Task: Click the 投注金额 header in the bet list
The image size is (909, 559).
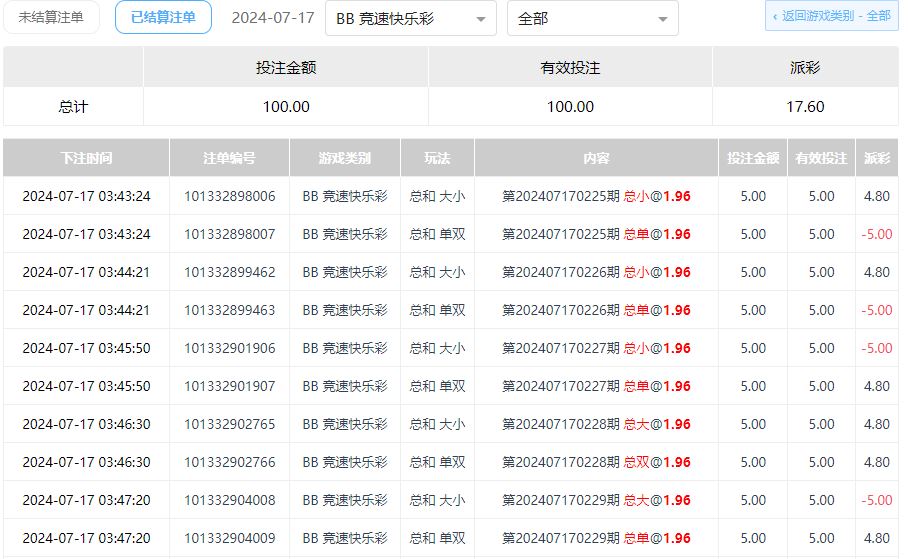Action: 752,158
